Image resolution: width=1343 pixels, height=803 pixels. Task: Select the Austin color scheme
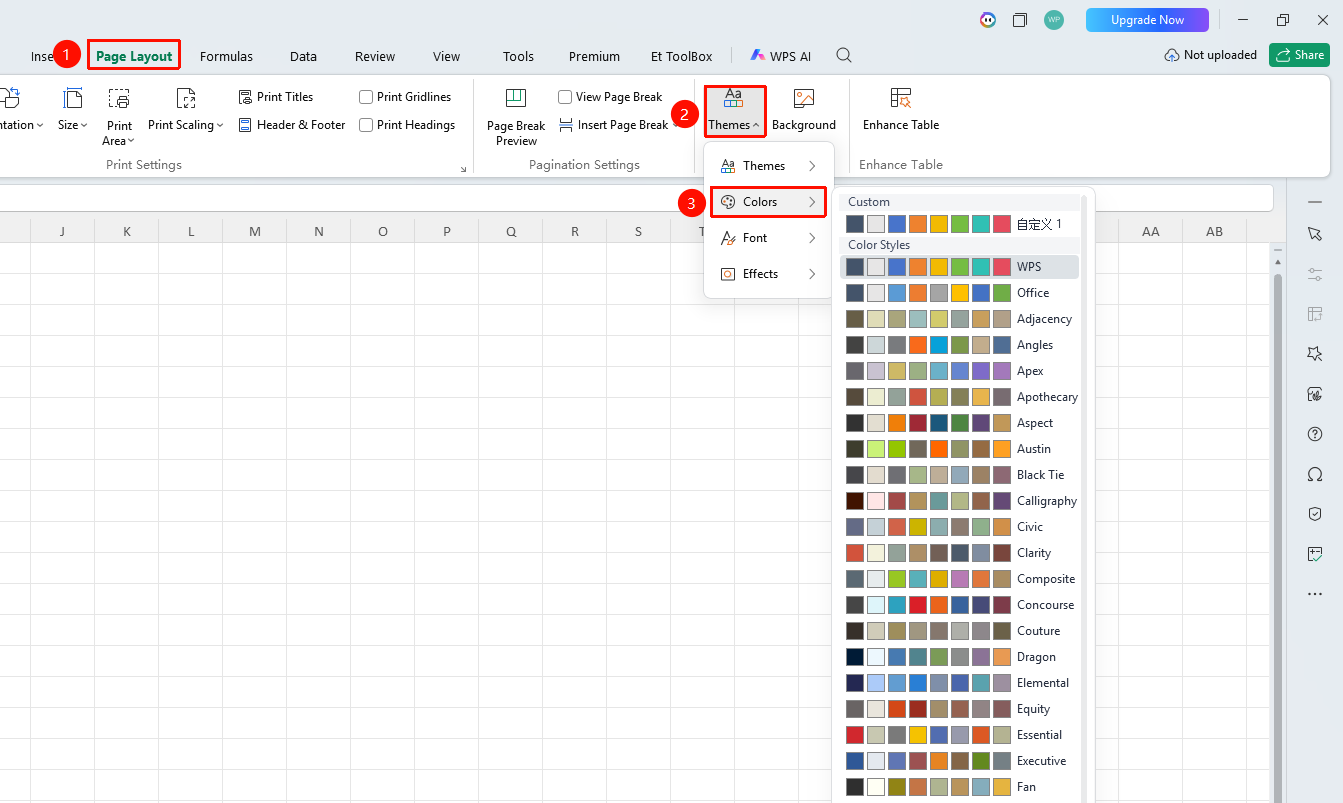pos(960,449)
